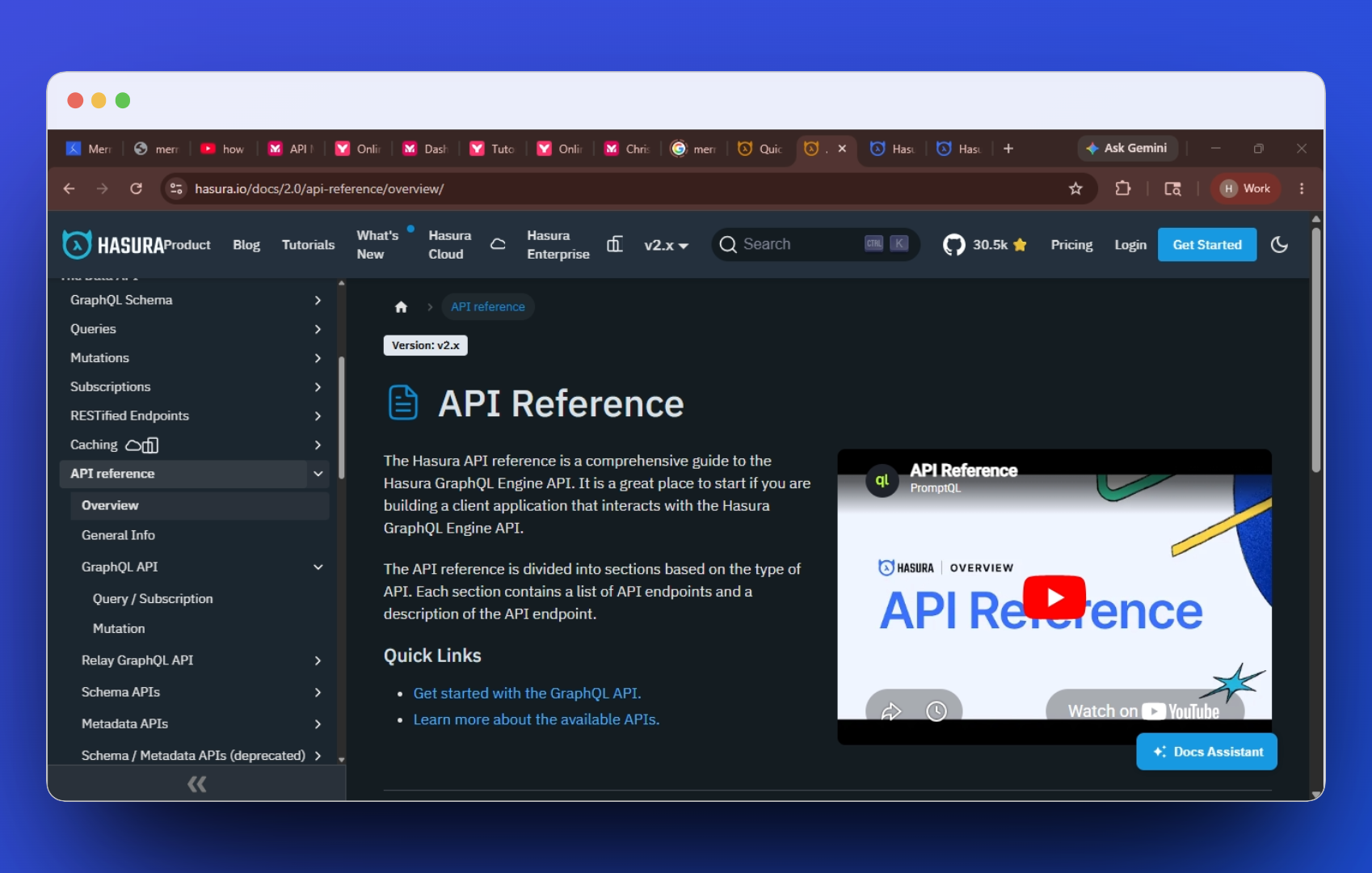
Task: Click the watch later clock on video
Action: 936,711
